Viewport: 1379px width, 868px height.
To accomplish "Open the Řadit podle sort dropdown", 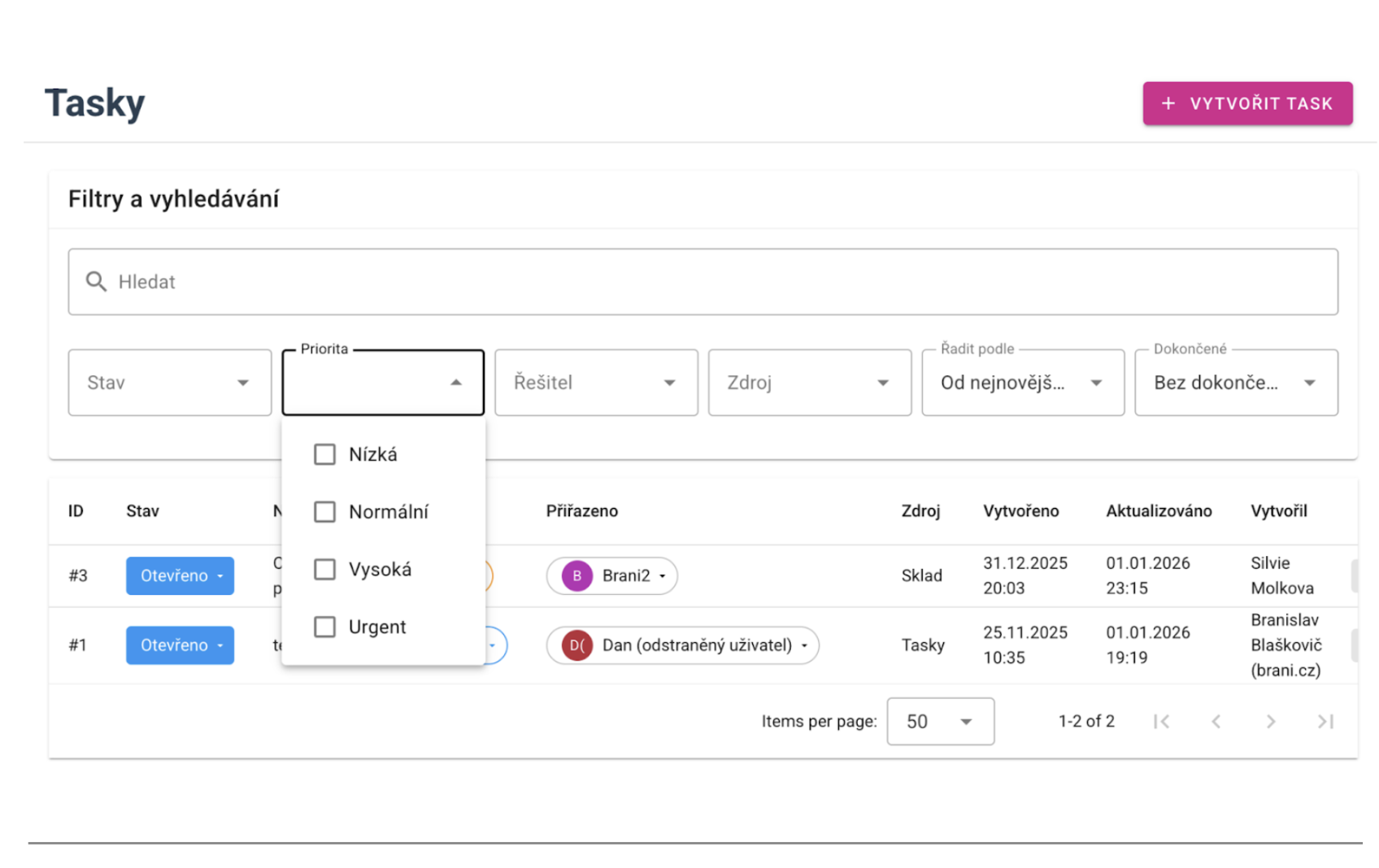I will pyautogui.click(x=1023, y=382).
